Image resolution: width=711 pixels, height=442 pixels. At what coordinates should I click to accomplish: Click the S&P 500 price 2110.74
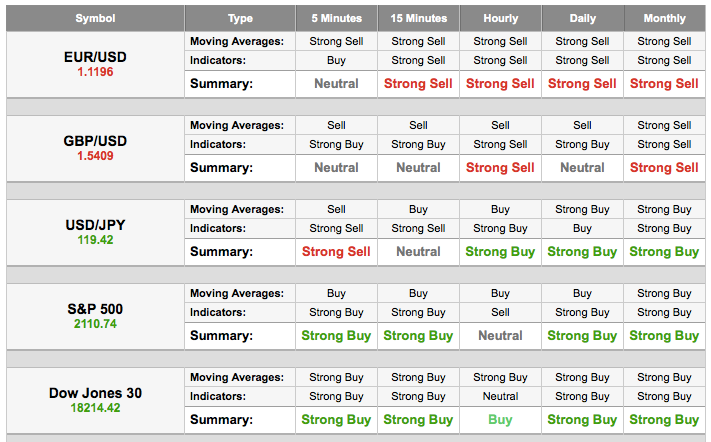pyautogui.click(x=95, y=324)
